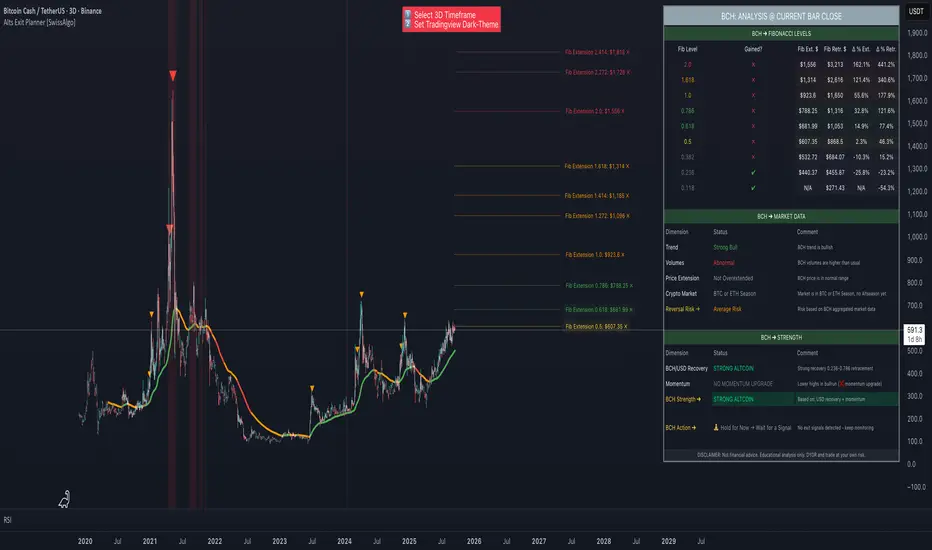Click the BCH: ANALYSIS @ CURRENT BAR CLOSE header

[781, 16]
